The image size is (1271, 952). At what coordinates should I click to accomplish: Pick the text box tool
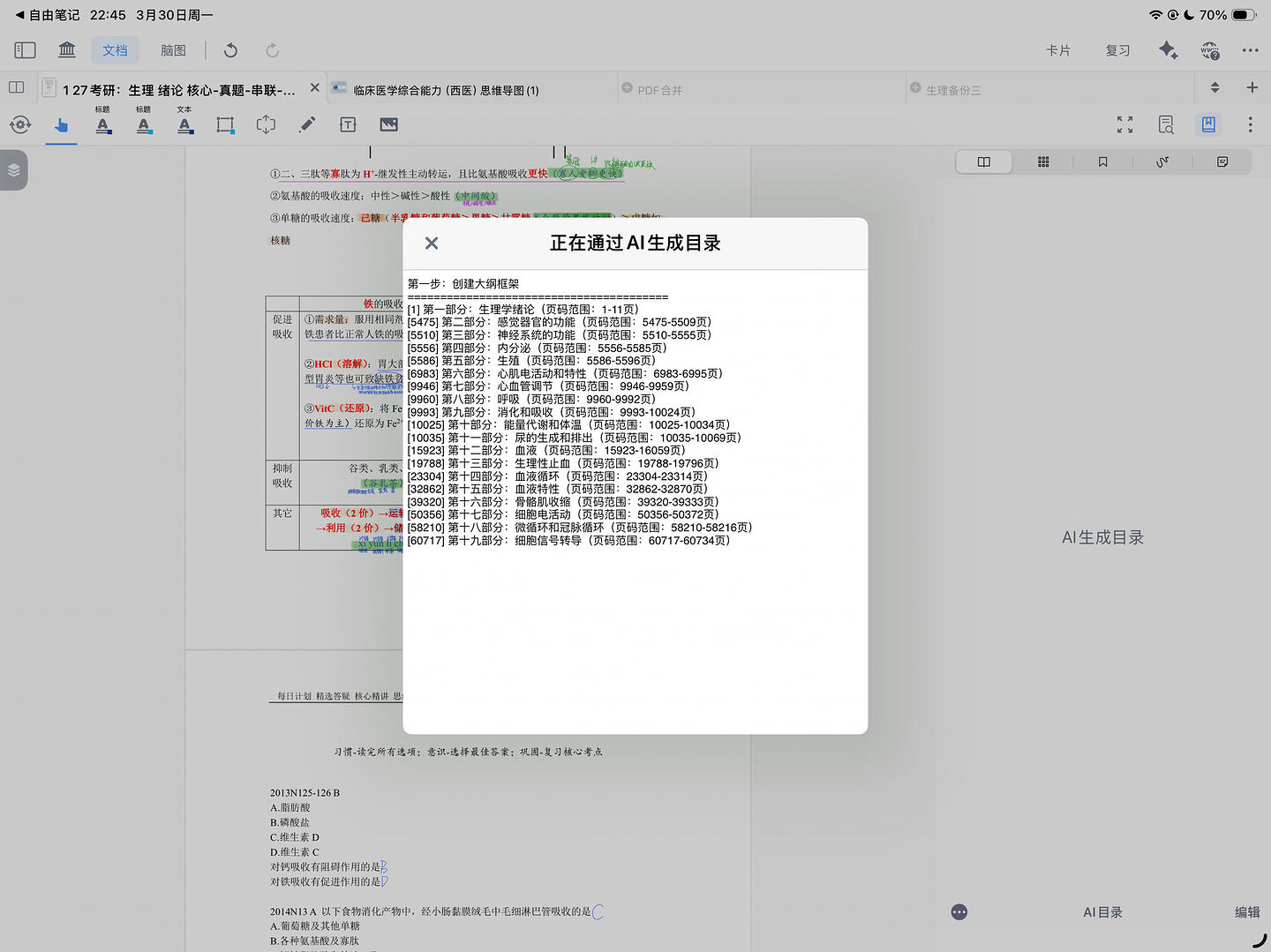348,125
